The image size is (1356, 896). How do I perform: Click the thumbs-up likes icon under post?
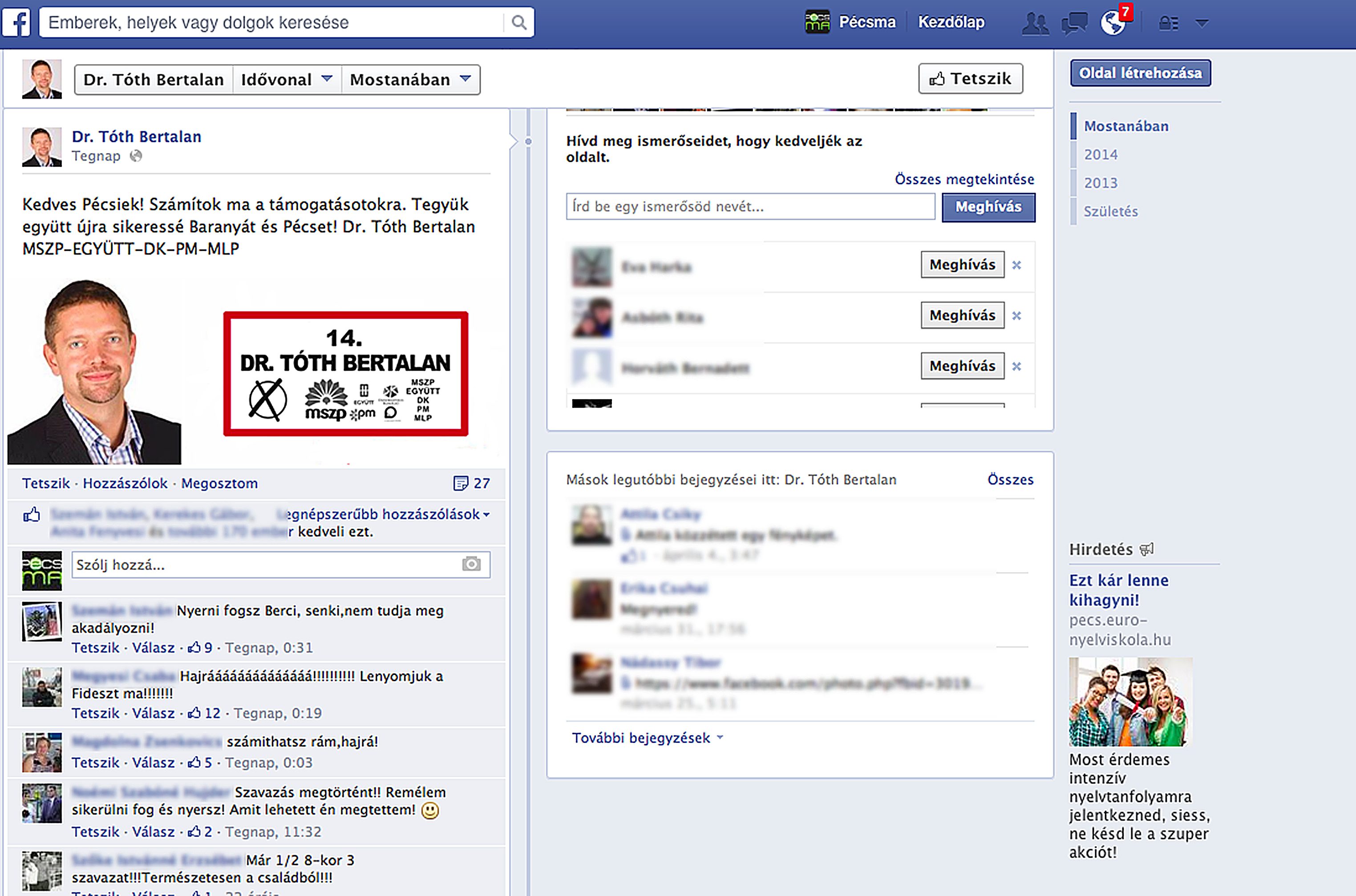32,516
